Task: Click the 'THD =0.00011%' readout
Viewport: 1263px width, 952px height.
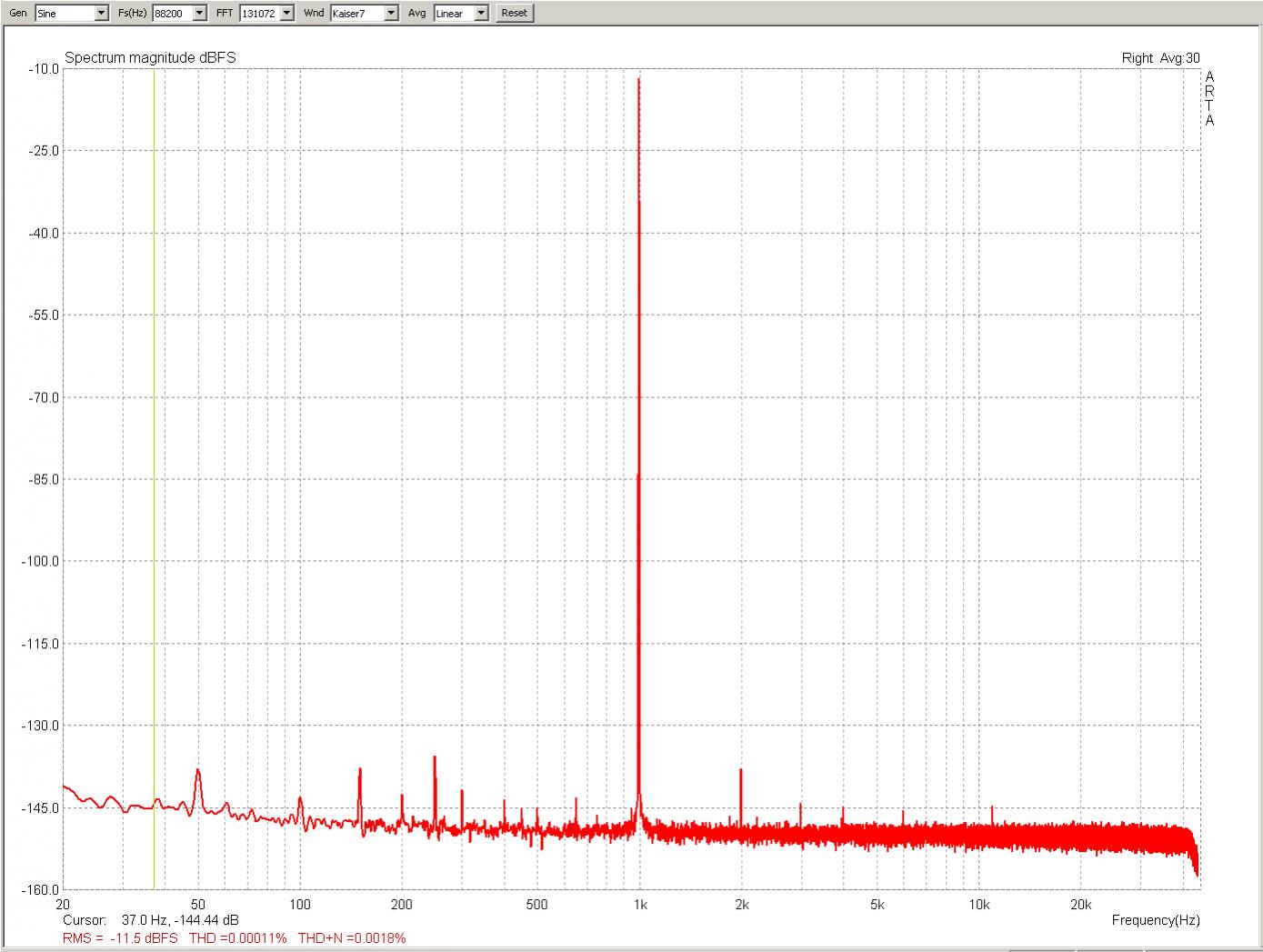Action: point(237,937)
